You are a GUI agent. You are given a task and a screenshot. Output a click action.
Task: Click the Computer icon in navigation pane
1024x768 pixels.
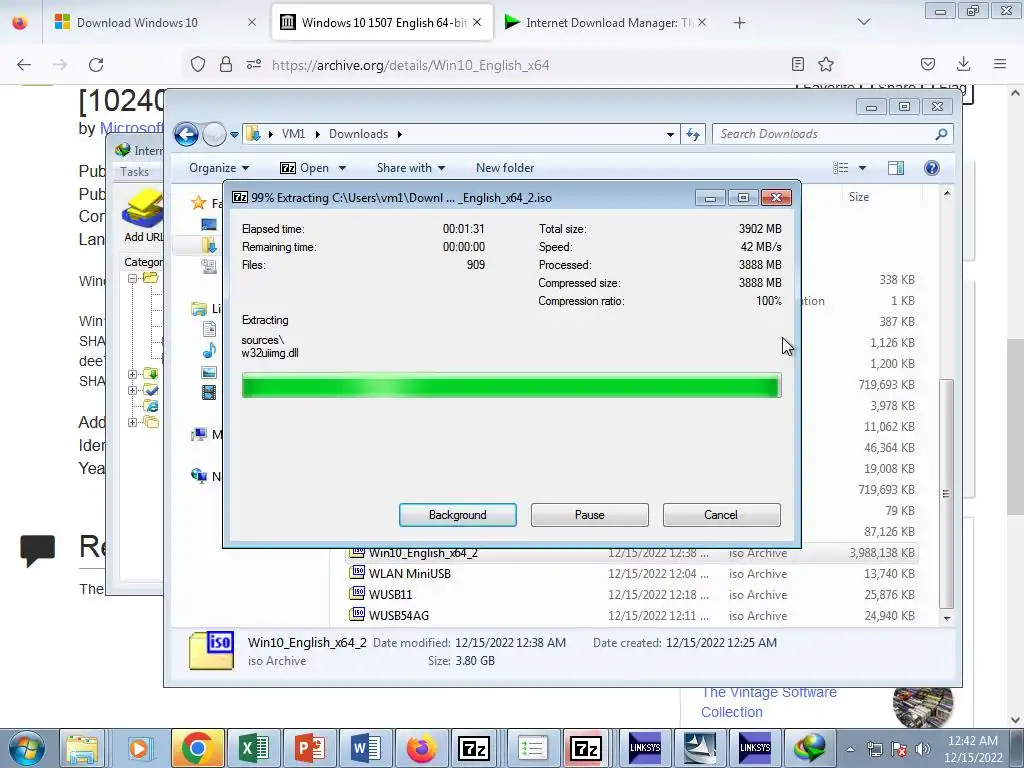(199, 435)
